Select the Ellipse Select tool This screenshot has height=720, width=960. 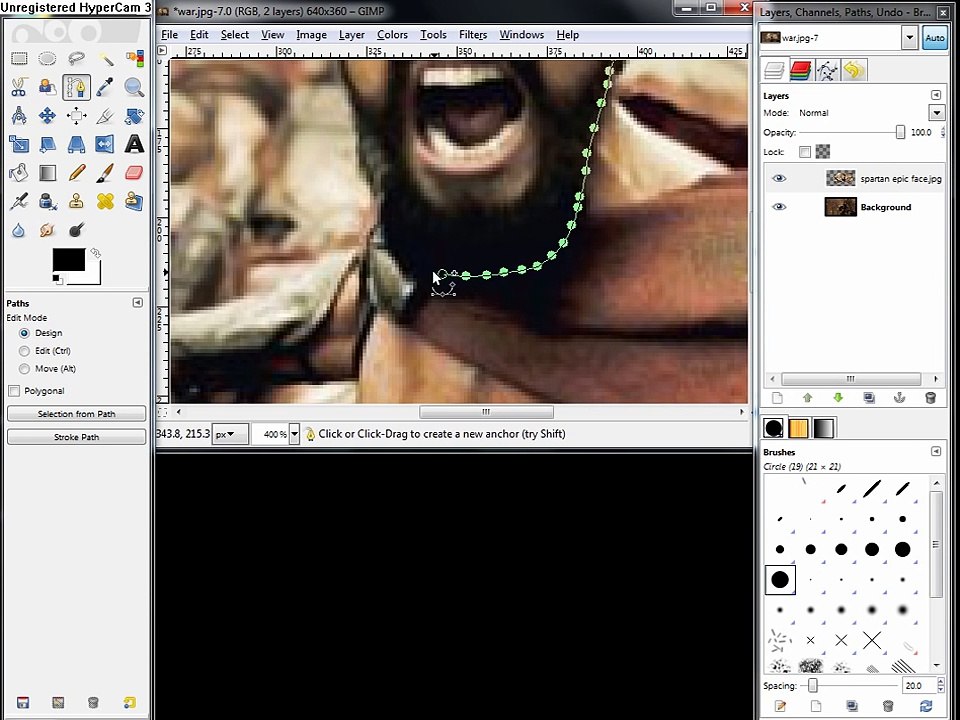click(47, 59)
